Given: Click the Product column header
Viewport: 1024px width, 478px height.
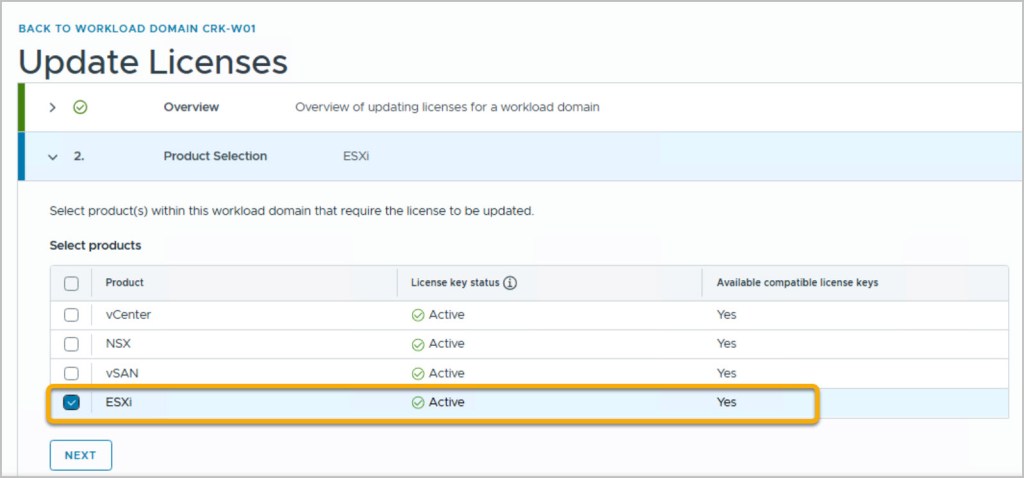Looking at the screenshot, I should (125, 283).
